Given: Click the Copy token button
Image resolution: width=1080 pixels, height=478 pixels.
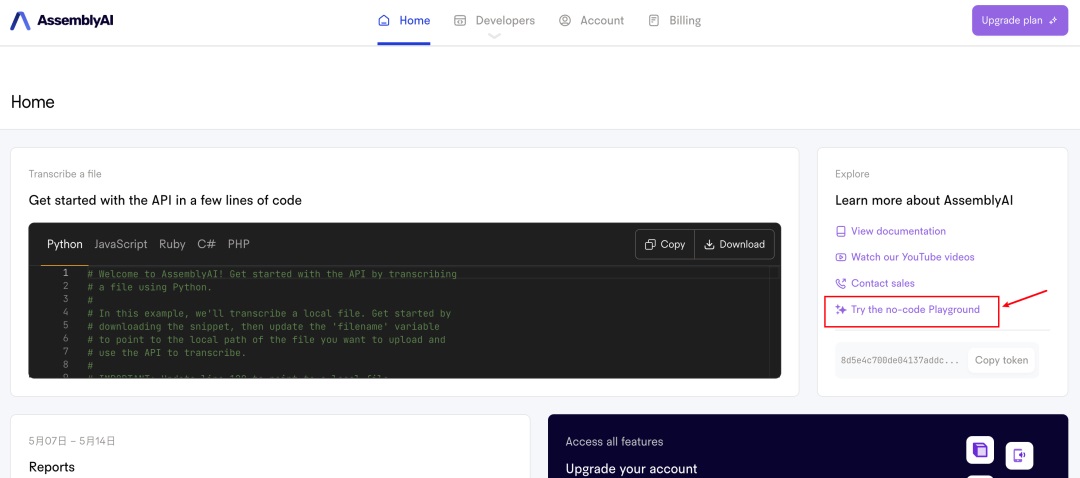Looking at the screenshot, I should (1001, 360).
